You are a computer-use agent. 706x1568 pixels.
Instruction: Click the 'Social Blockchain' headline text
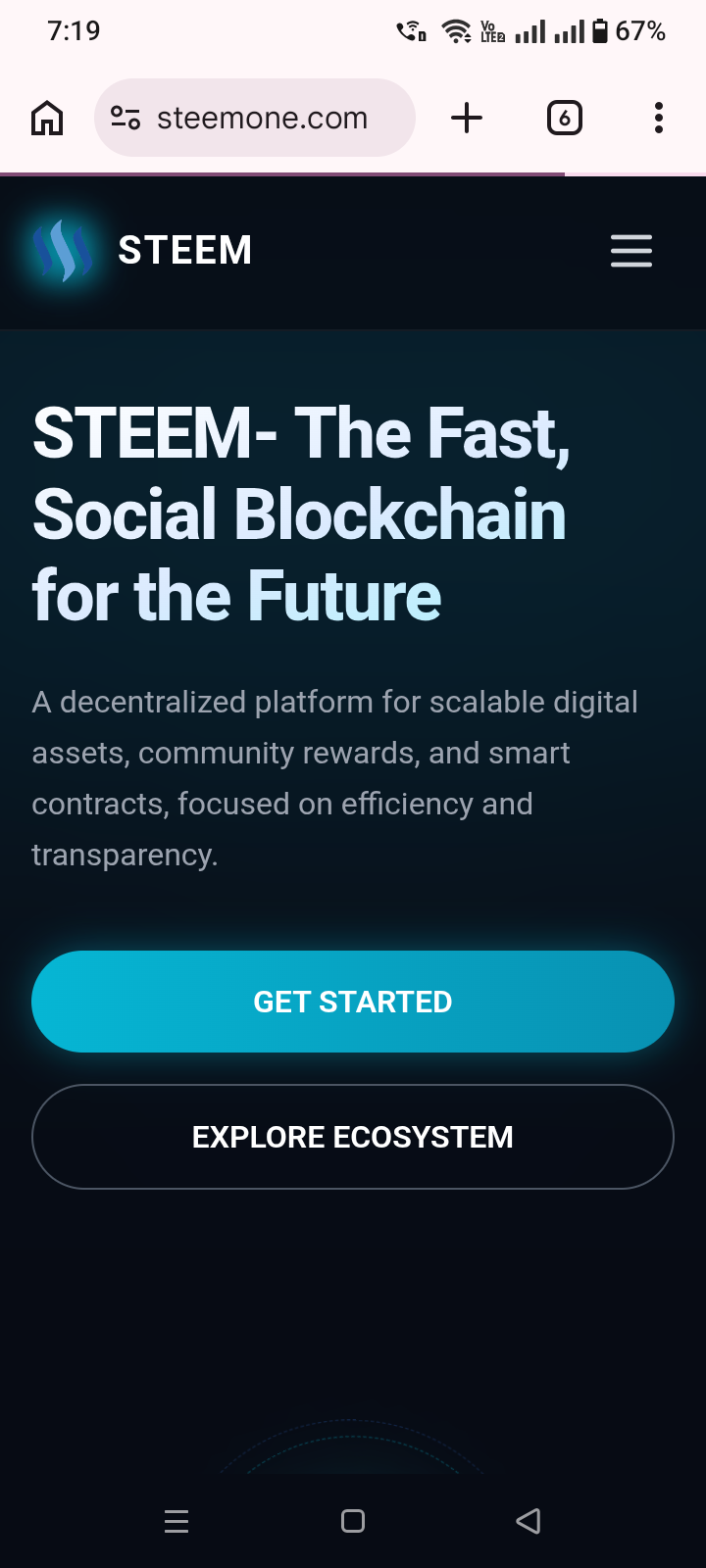pos(299,514)
